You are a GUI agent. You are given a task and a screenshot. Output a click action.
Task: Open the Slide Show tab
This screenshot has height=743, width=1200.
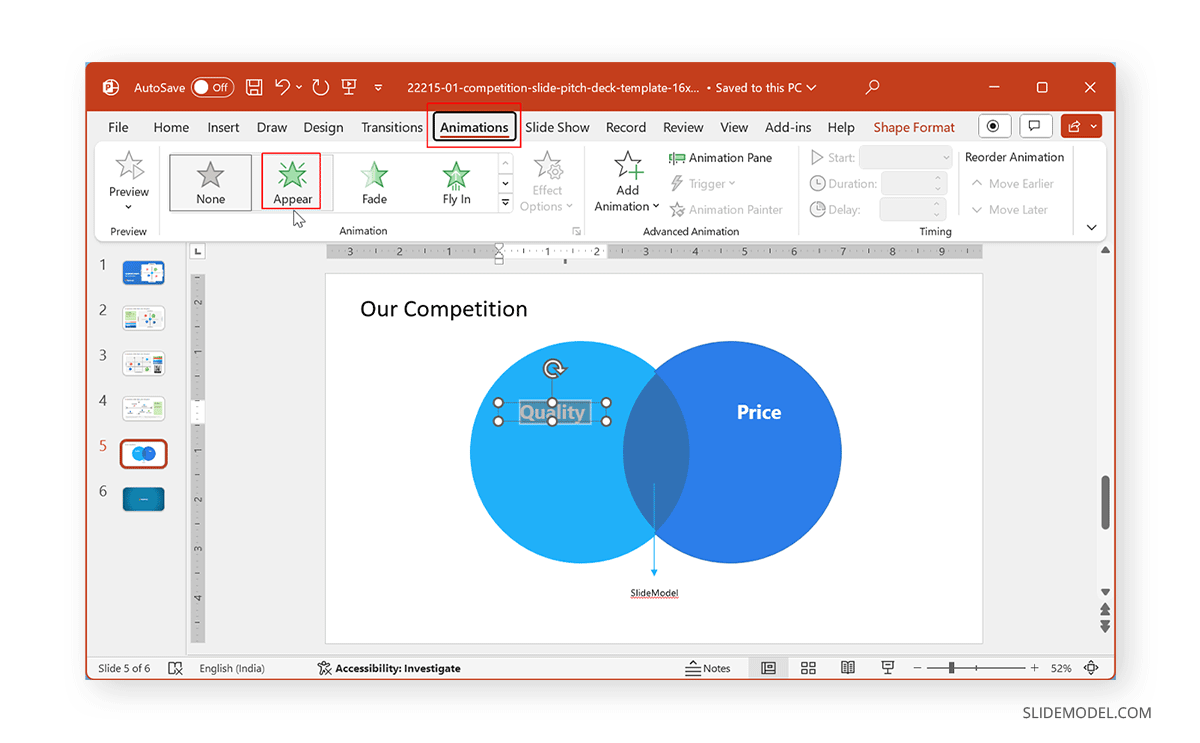point(557,127)
